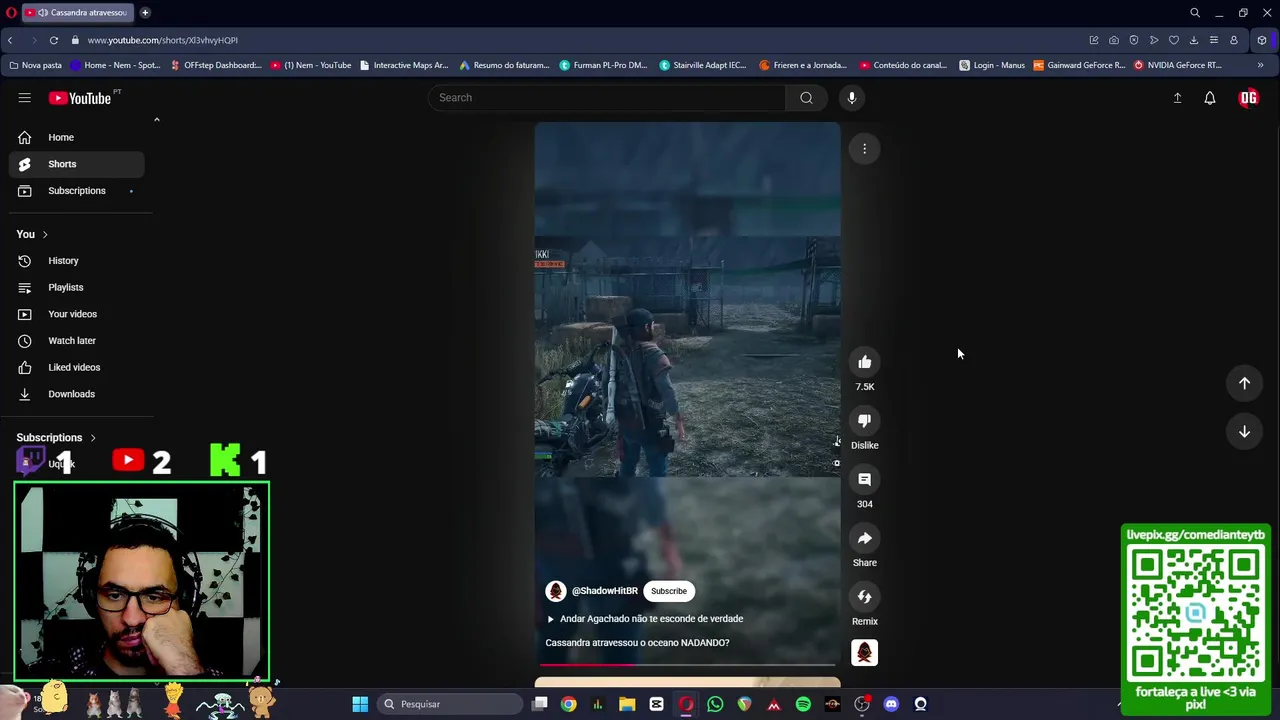Screen dimensions: 1280x720
Task: Go to the YouTube logo home link
Action: pos(80,98)
